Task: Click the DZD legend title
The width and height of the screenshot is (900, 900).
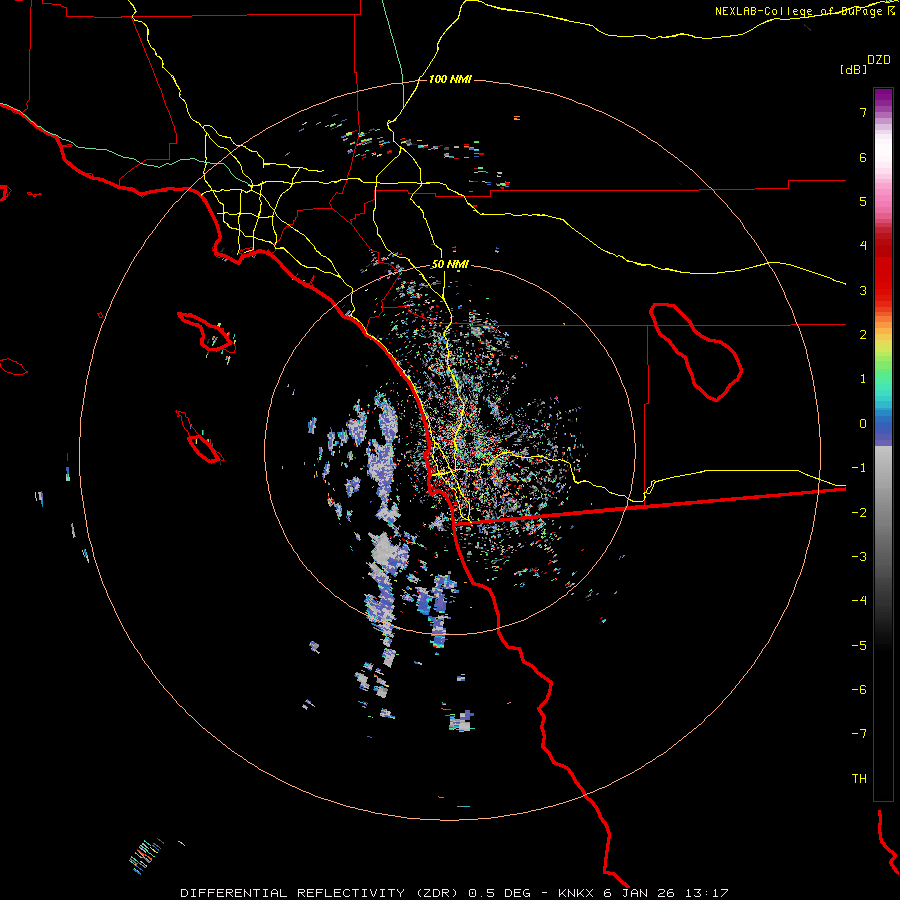Action: pos(879,60)
